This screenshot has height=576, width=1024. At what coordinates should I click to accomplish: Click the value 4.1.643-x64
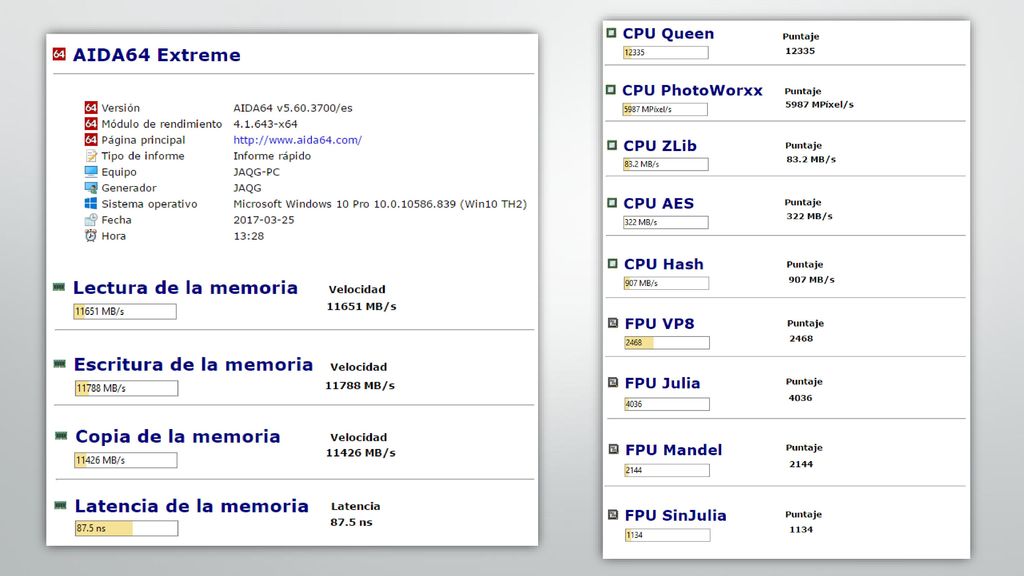click(x=265, y=123)
